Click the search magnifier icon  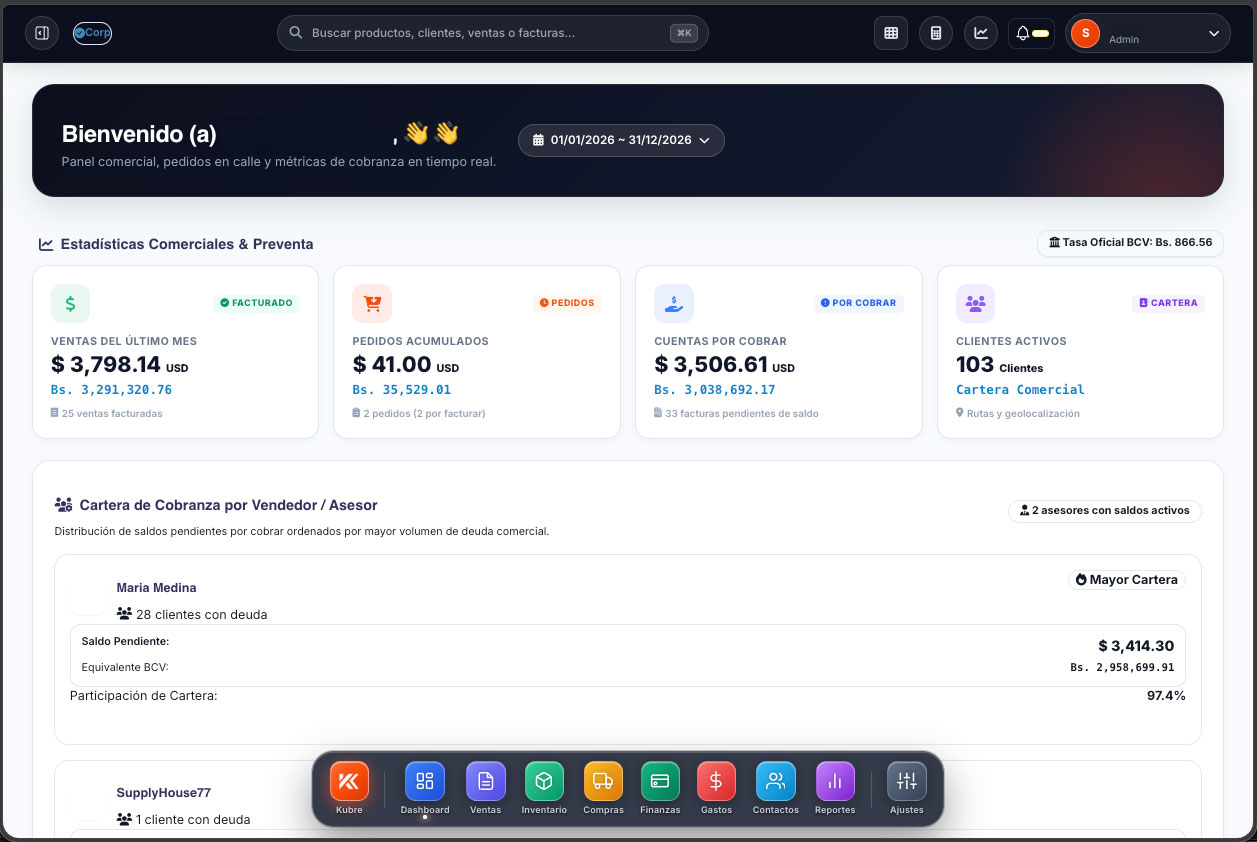(x=296, y=33)
